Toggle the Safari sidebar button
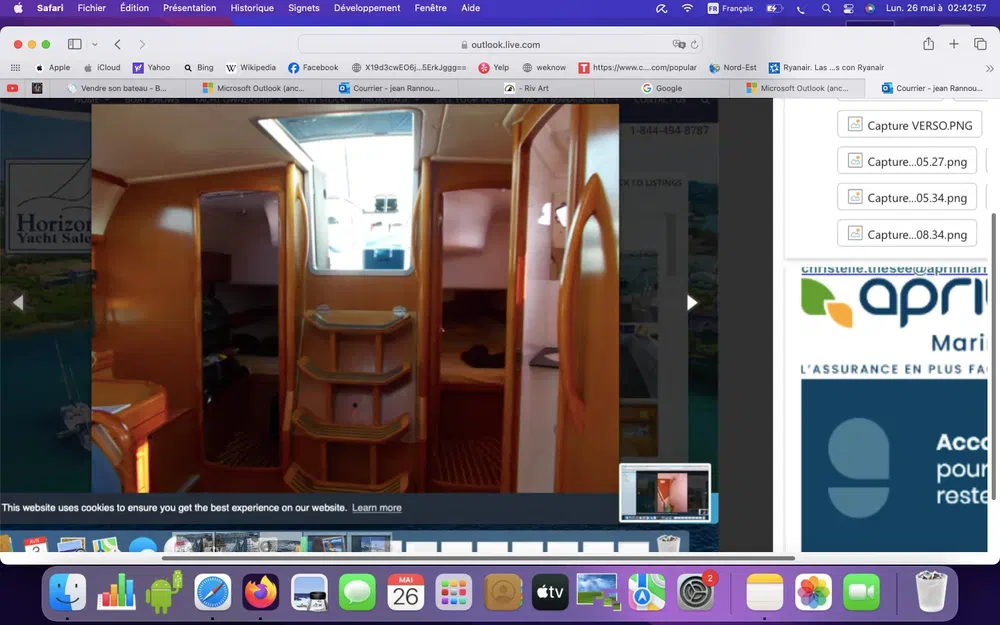This screenshot has width=1000, height=625. [x=74, y=44]
